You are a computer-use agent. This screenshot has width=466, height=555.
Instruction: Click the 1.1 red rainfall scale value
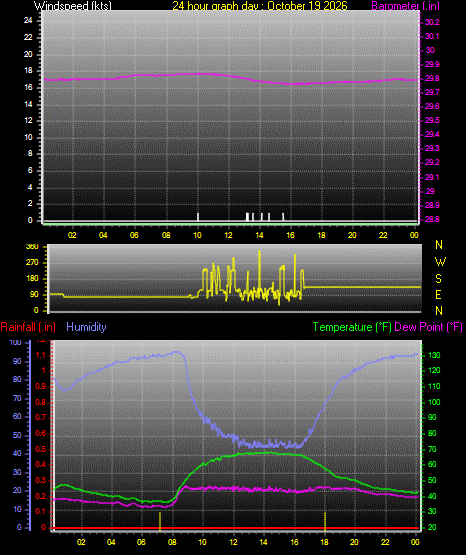[41, 355]
